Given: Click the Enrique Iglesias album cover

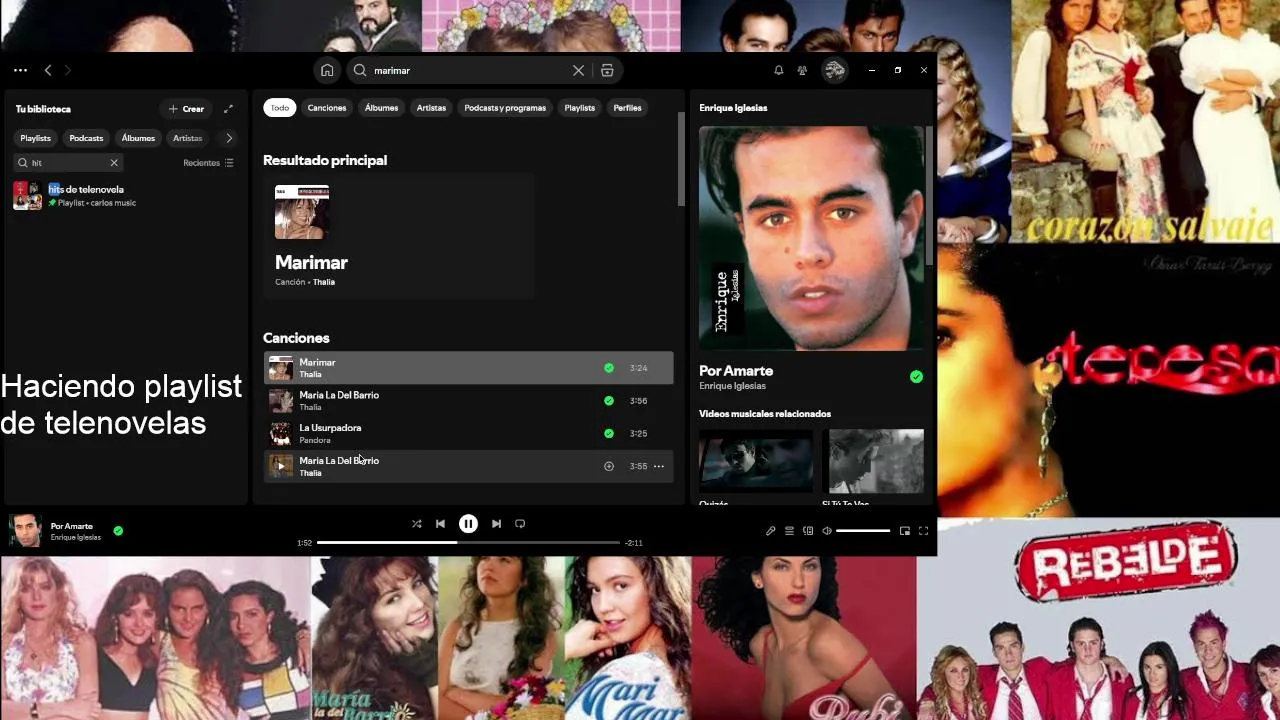Looking at the screenshot, I should [811, 238].
